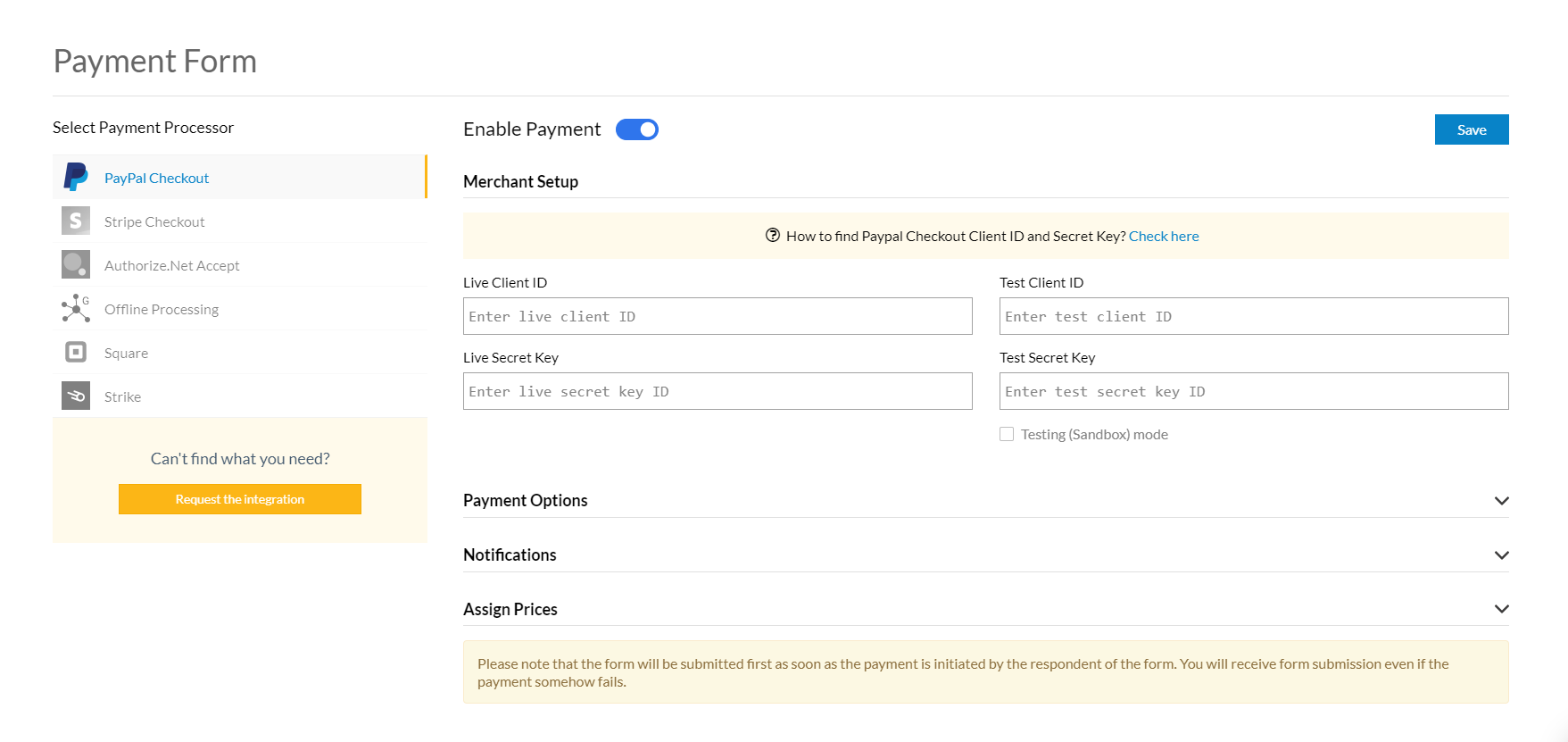Expand the Notifications section chevron
Viewport: 1568px width, 742px height.
coord(1501,555)
